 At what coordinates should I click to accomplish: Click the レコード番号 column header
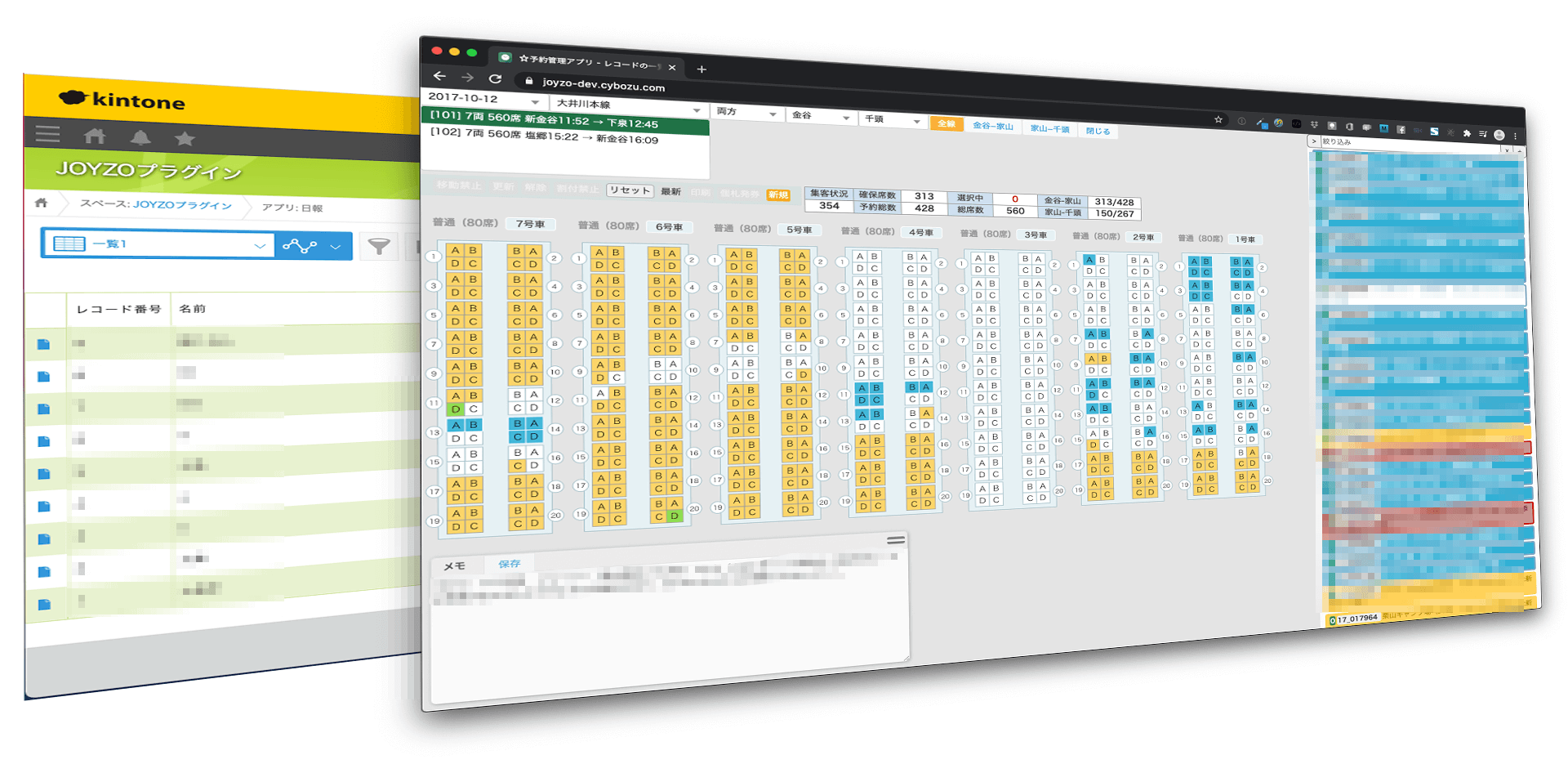(x=118, y=309)
